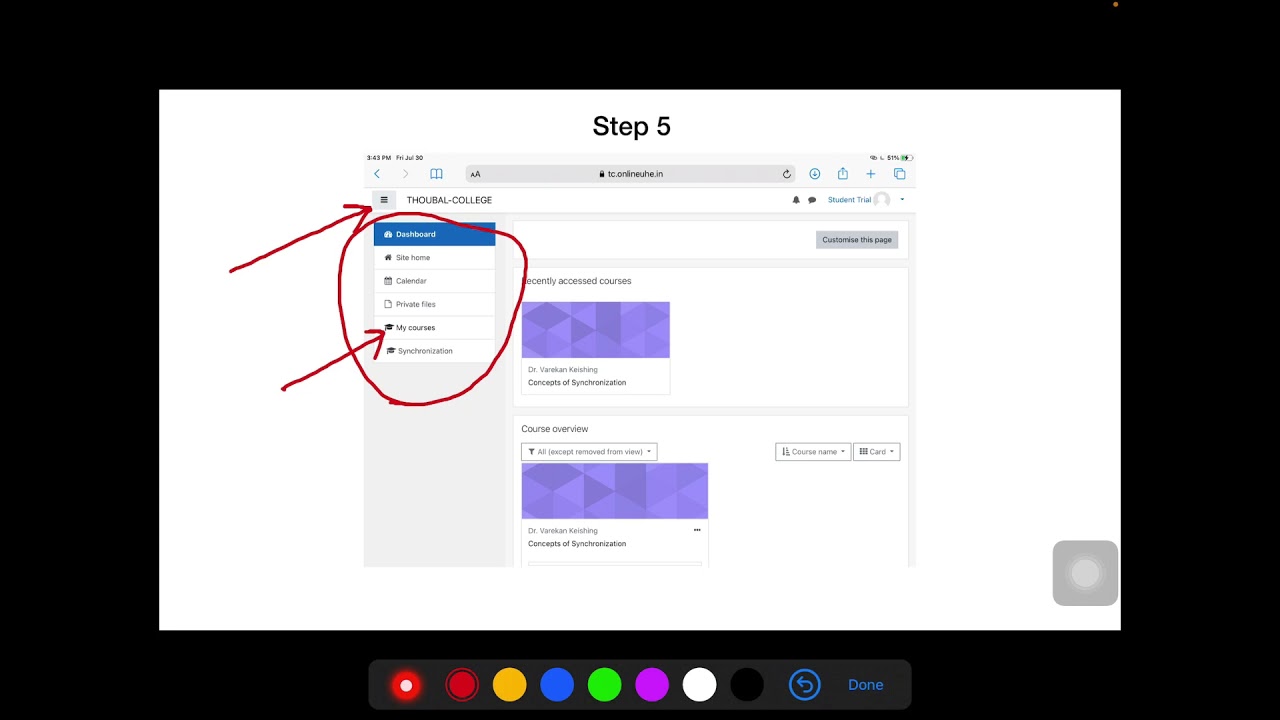This screenshot has height=720, width=1280.
Task: Click the battery status icon
Action: point(906,158)
